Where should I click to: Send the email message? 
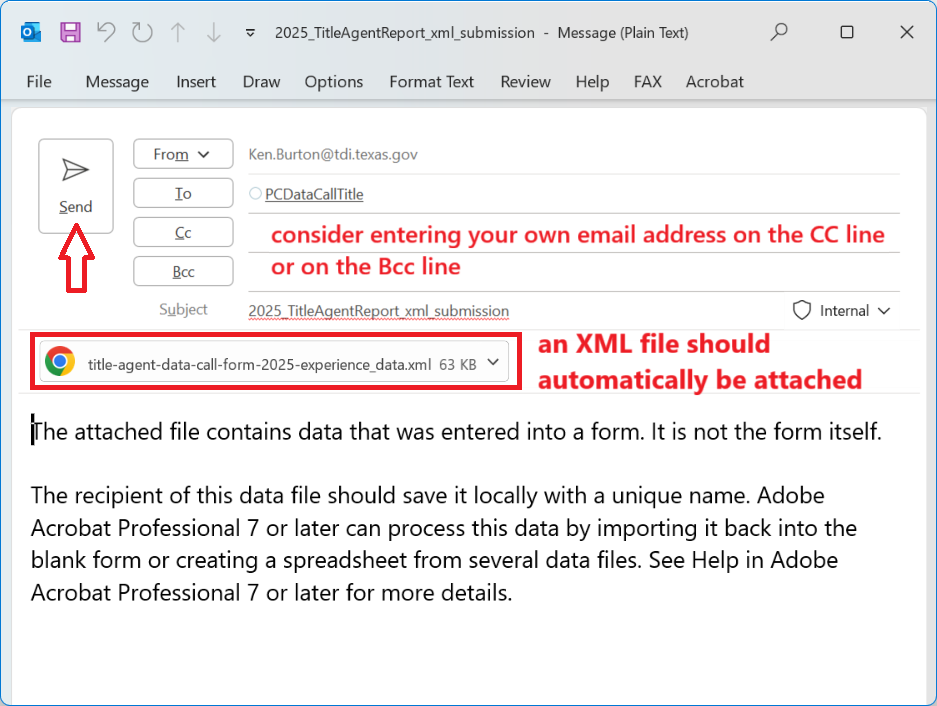(x=75, y=185)
